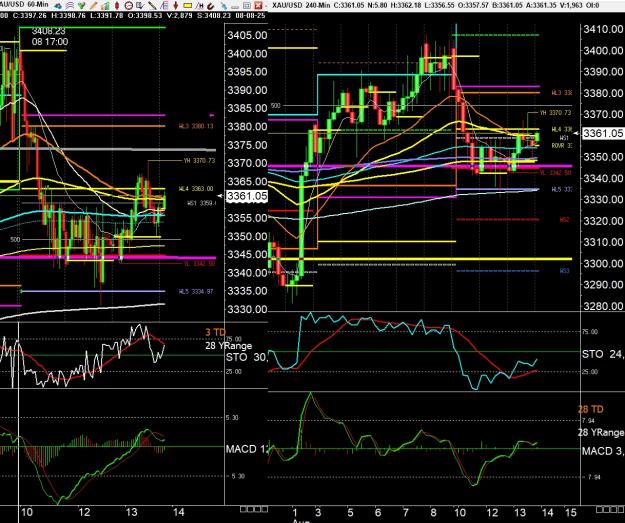Click the STO 30 indicator label
Image resolution: width=625 pixels, height=523 pixels.
(x=246, y=357)
